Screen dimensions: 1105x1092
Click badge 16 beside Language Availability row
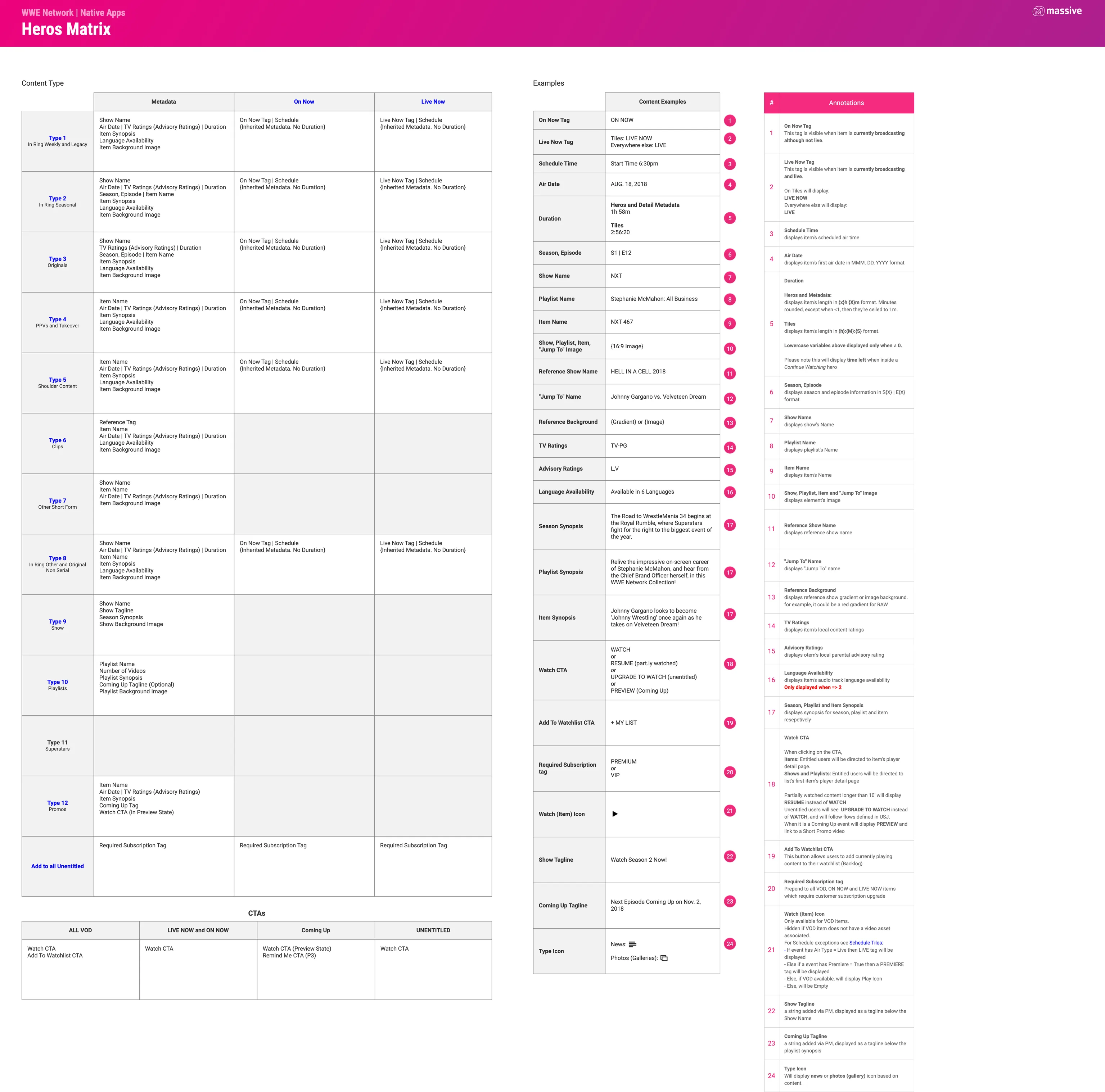730,492
